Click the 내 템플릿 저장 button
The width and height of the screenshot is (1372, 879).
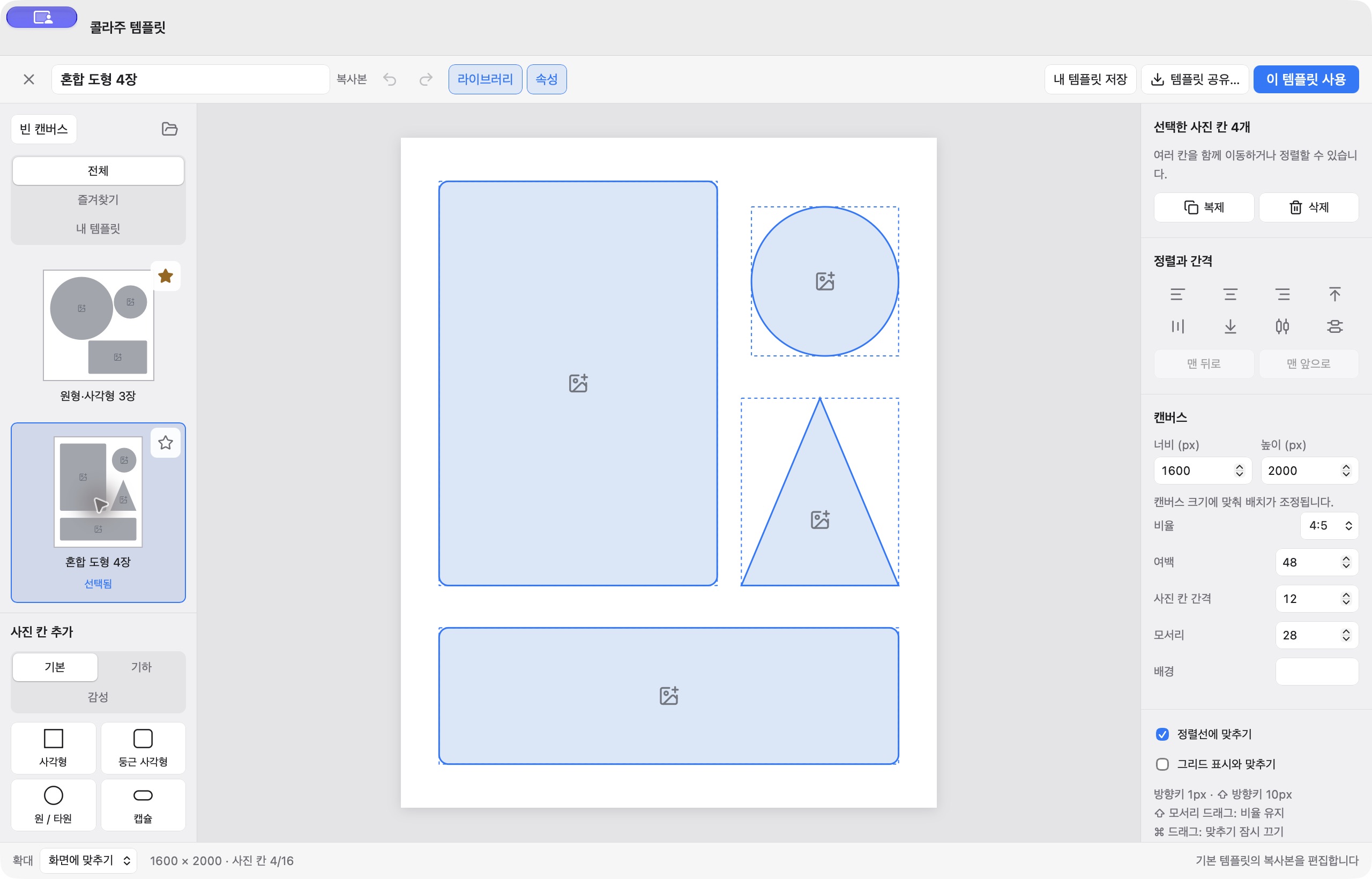pyautogui.click(x=1090, y=79)
